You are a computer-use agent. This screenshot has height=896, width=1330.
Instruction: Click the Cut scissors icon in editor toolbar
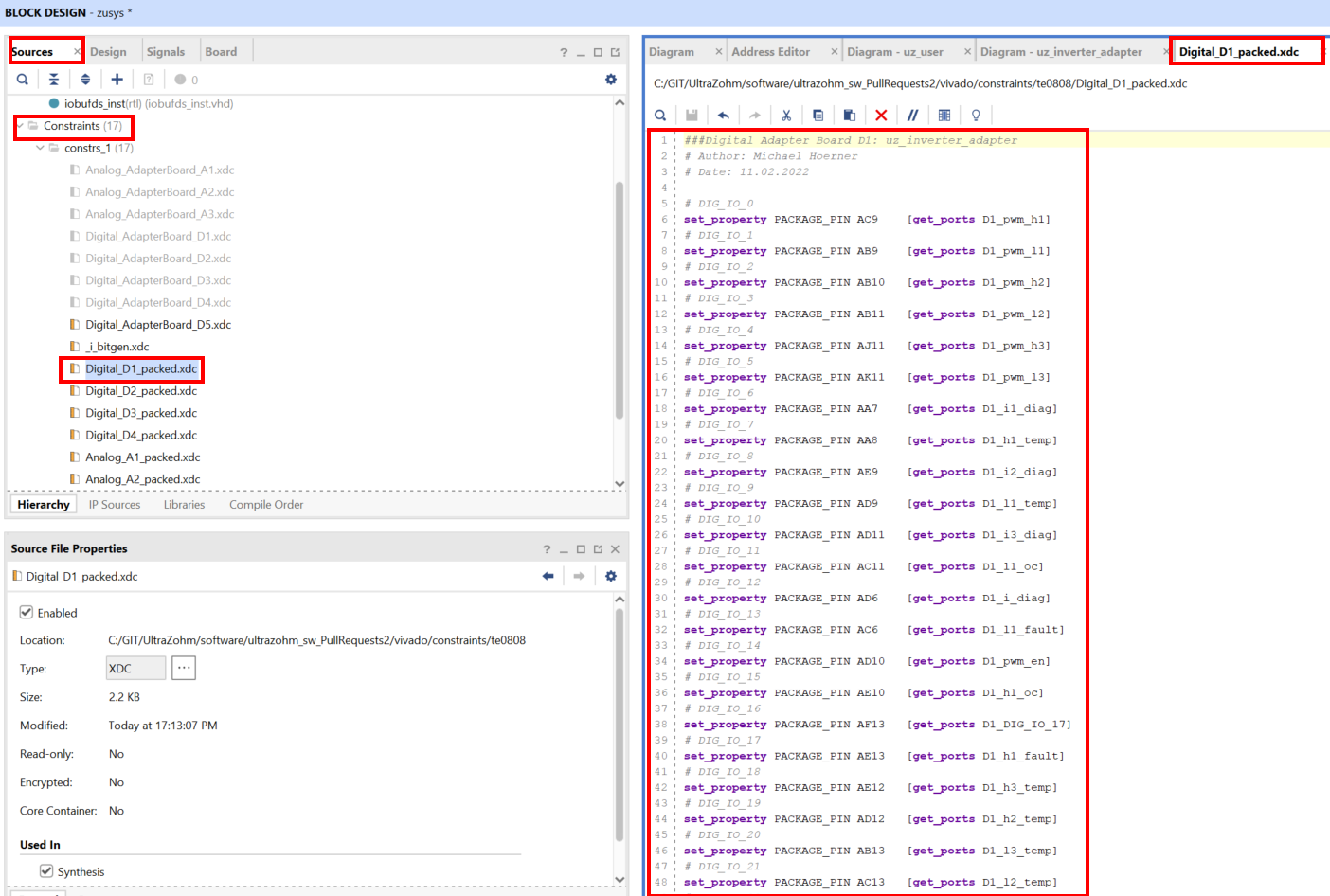[786, 116]
